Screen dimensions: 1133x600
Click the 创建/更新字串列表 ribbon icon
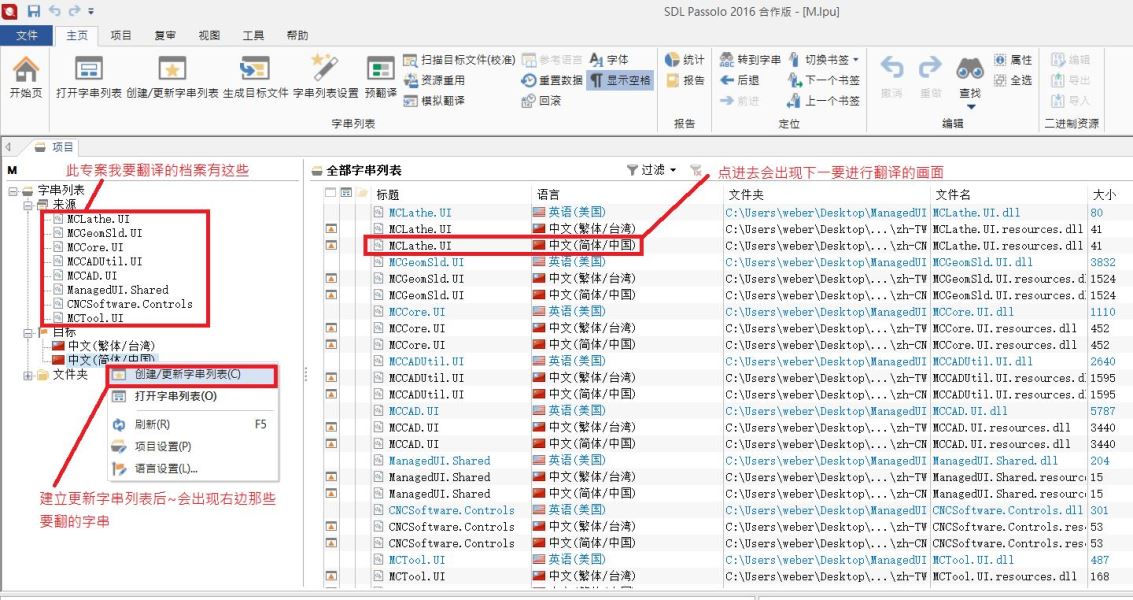point(173,69)
